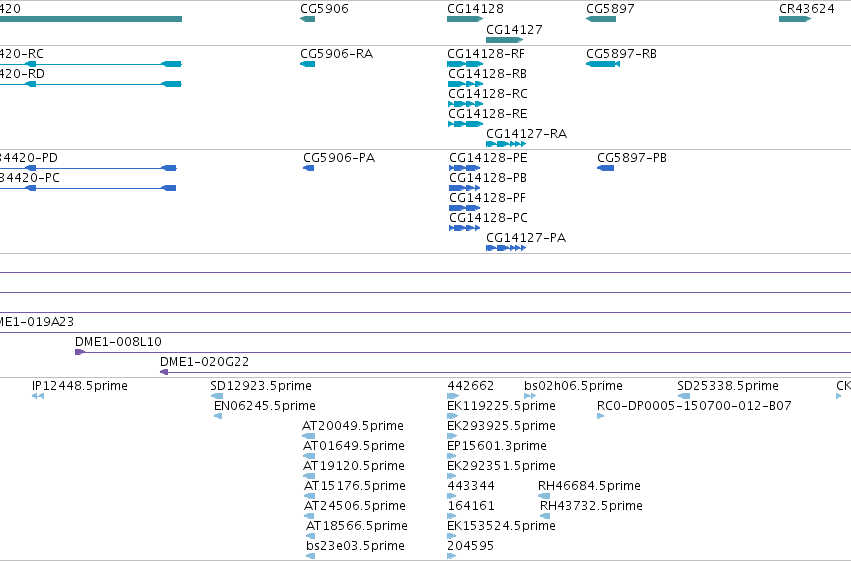Open EST label 442662
This screenshot has height=561, width=851.
pos(471,386)
